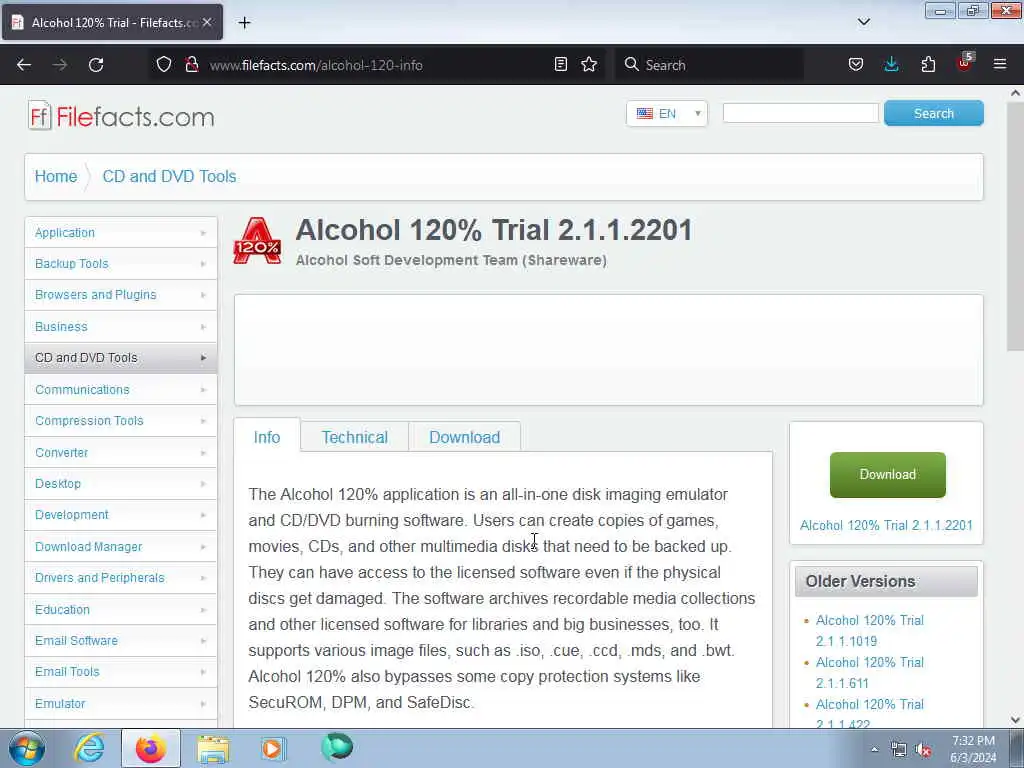Open Drivers and Peripherals category
1024x768 pixels.
pos(121,578)
